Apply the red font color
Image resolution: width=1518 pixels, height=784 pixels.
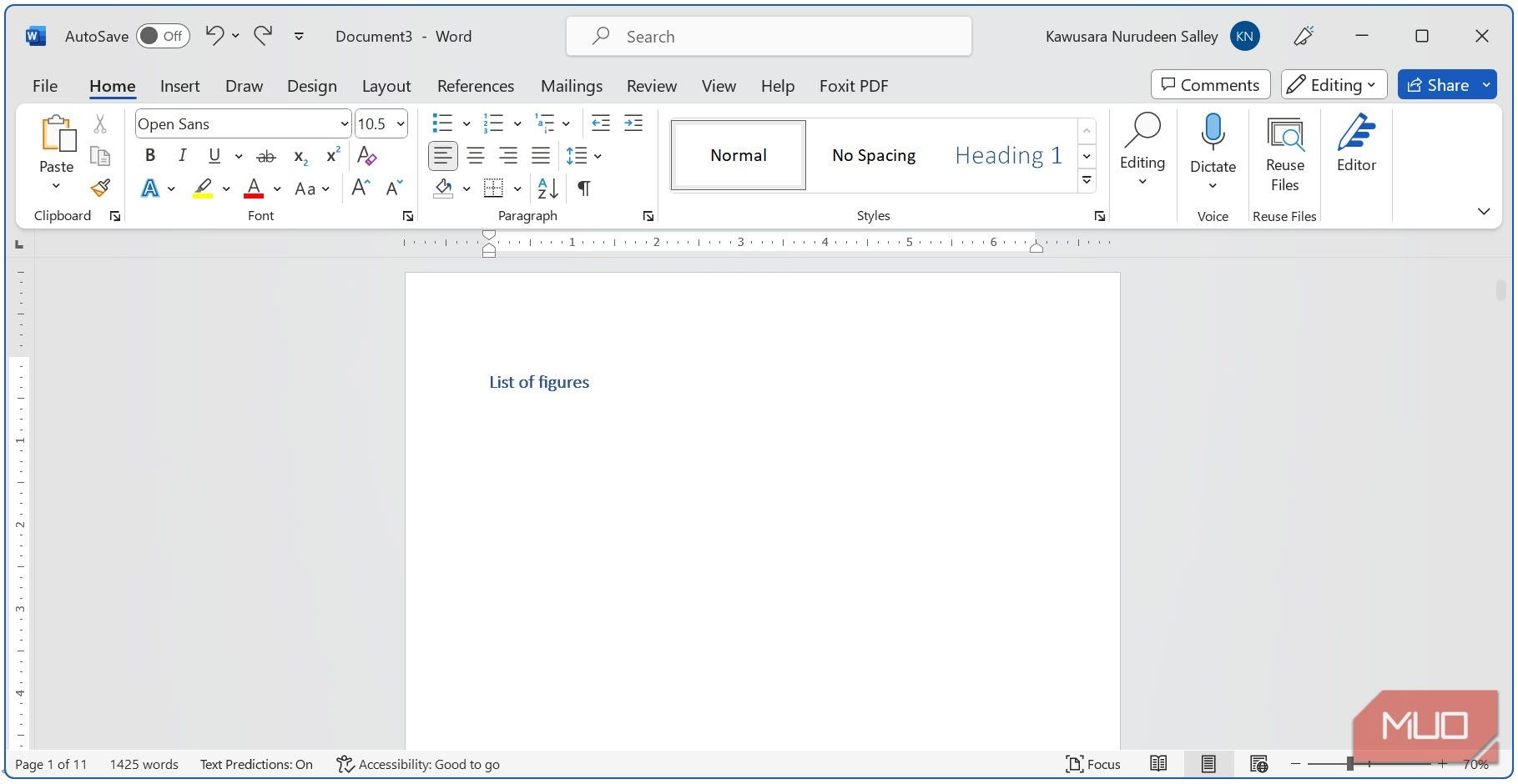(254, 188)
